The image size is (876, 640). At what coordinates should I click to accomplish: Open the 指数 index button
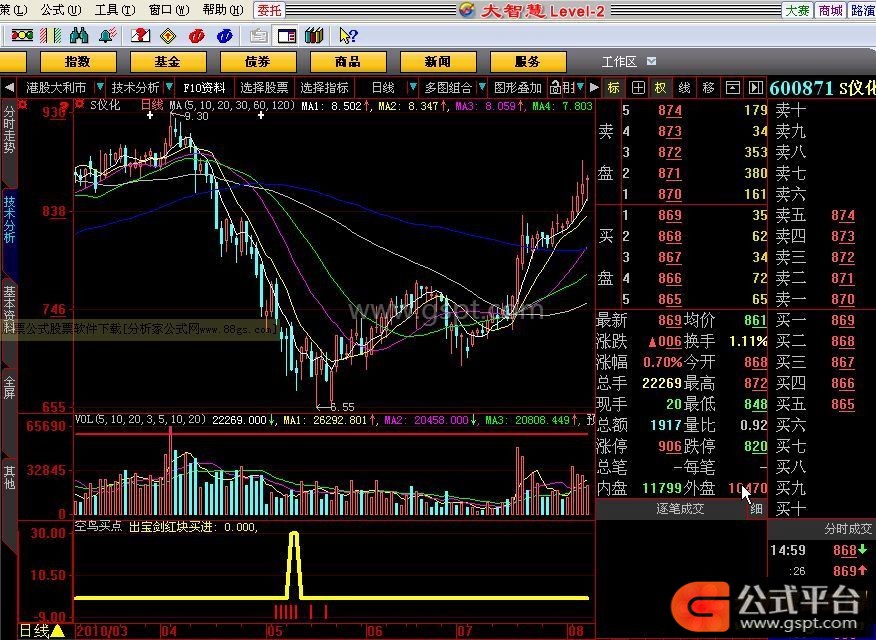(78, 61)
